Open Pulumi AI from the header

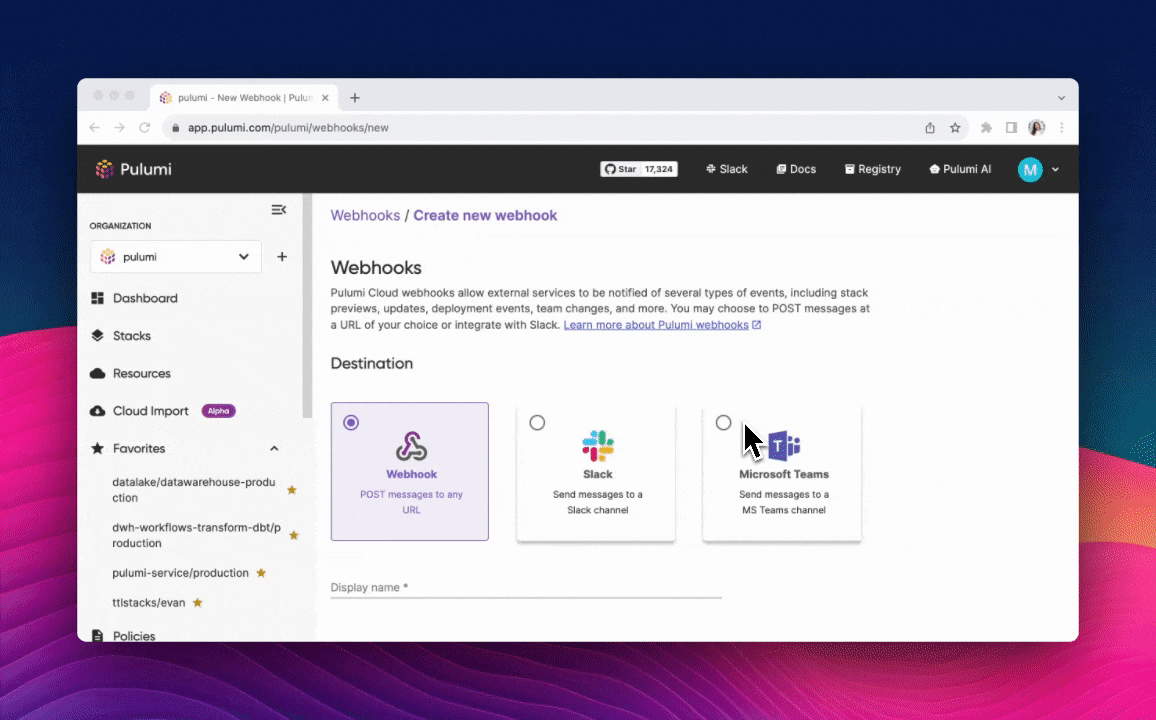(960, 169)
